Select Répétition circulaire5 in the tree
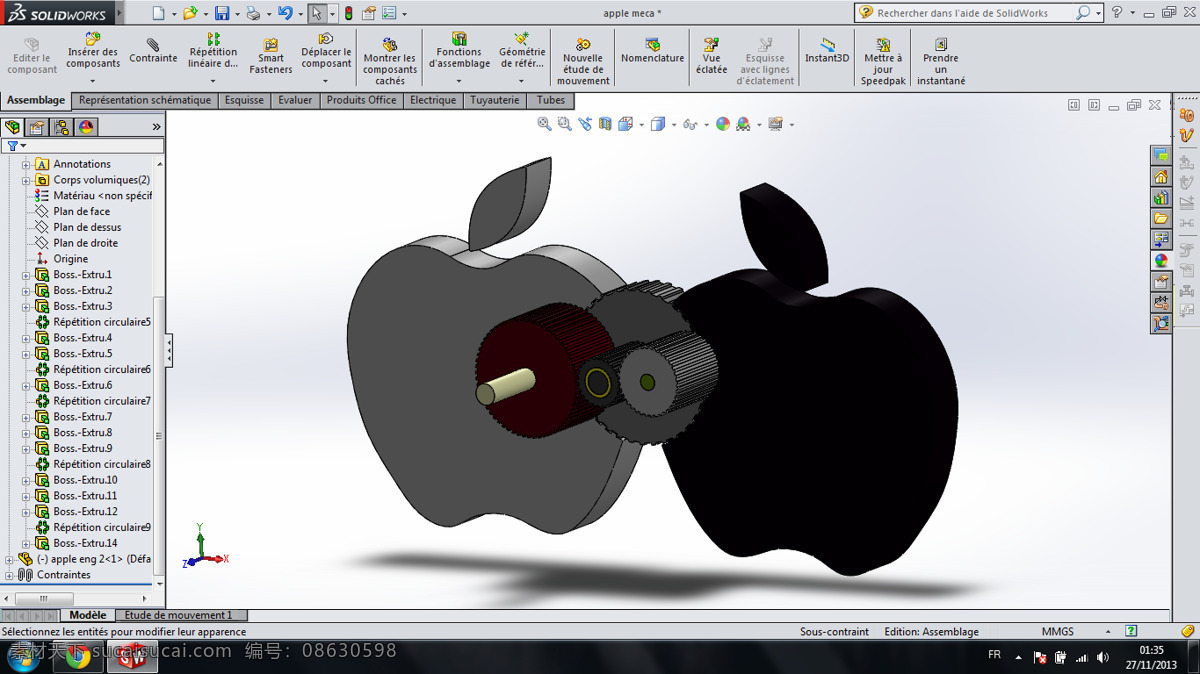Viewport: 1200px width, 674px height. [x=92, y=322]
